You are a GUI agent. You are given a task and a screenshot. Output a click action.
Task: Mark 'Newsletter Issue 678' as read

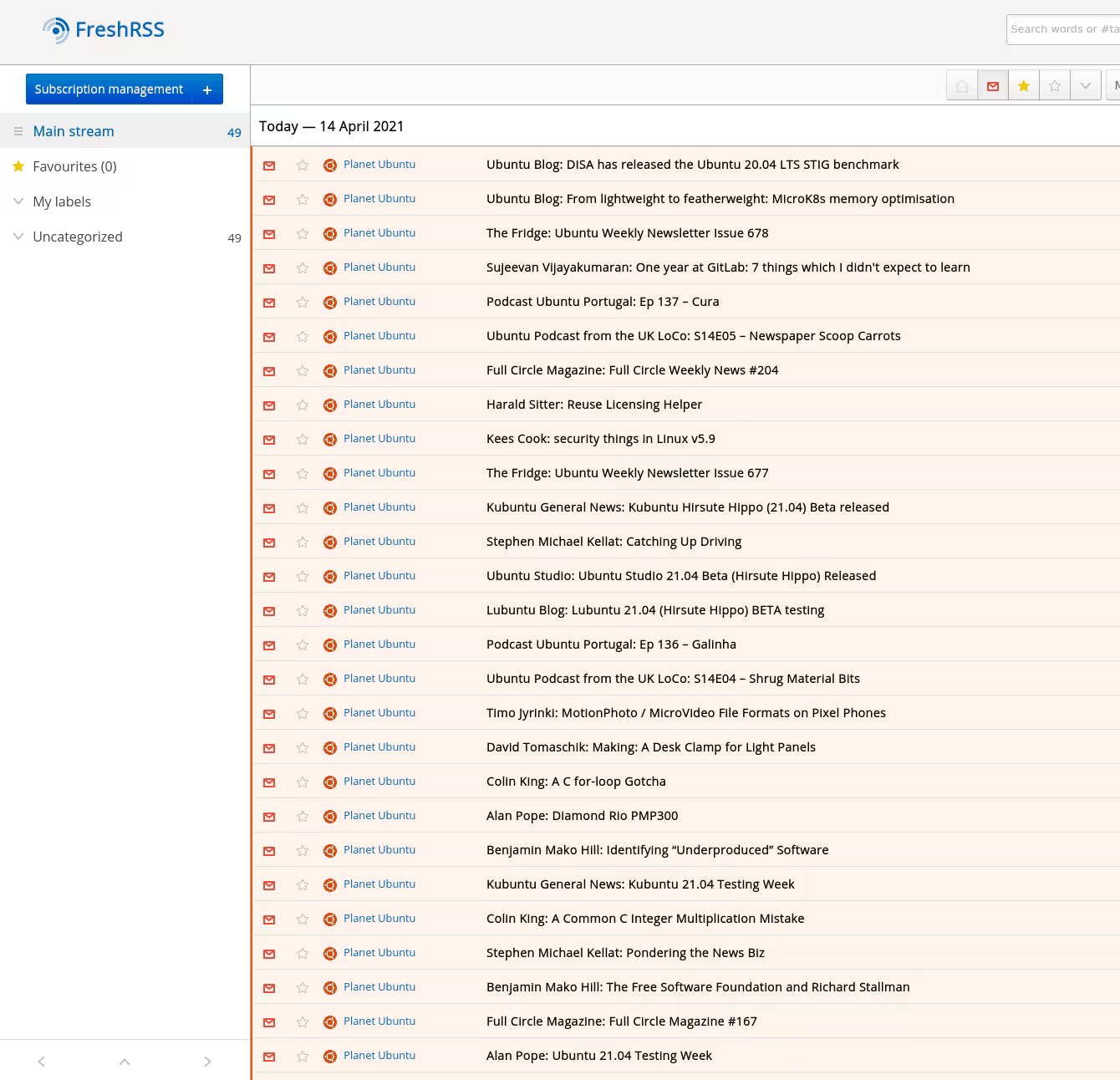pyautogui.click(x=269, y=234)
